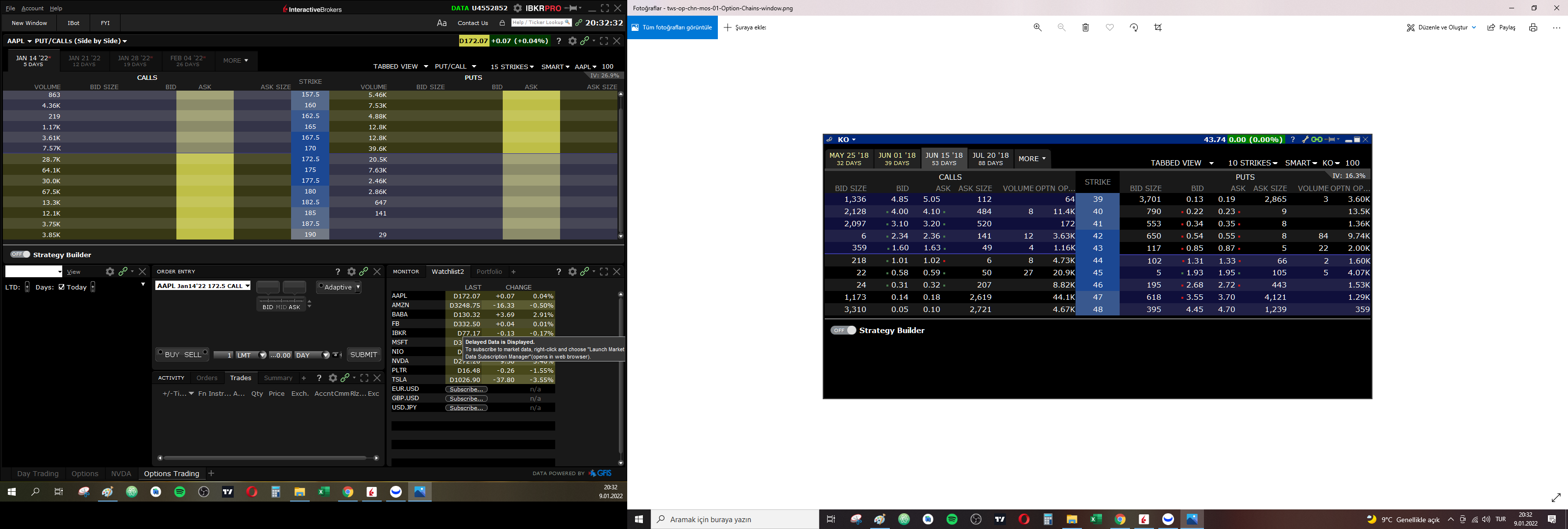Click Windows Start button on right taskbar
Viewport: 1568px width, 529px height.
[639, 519]
